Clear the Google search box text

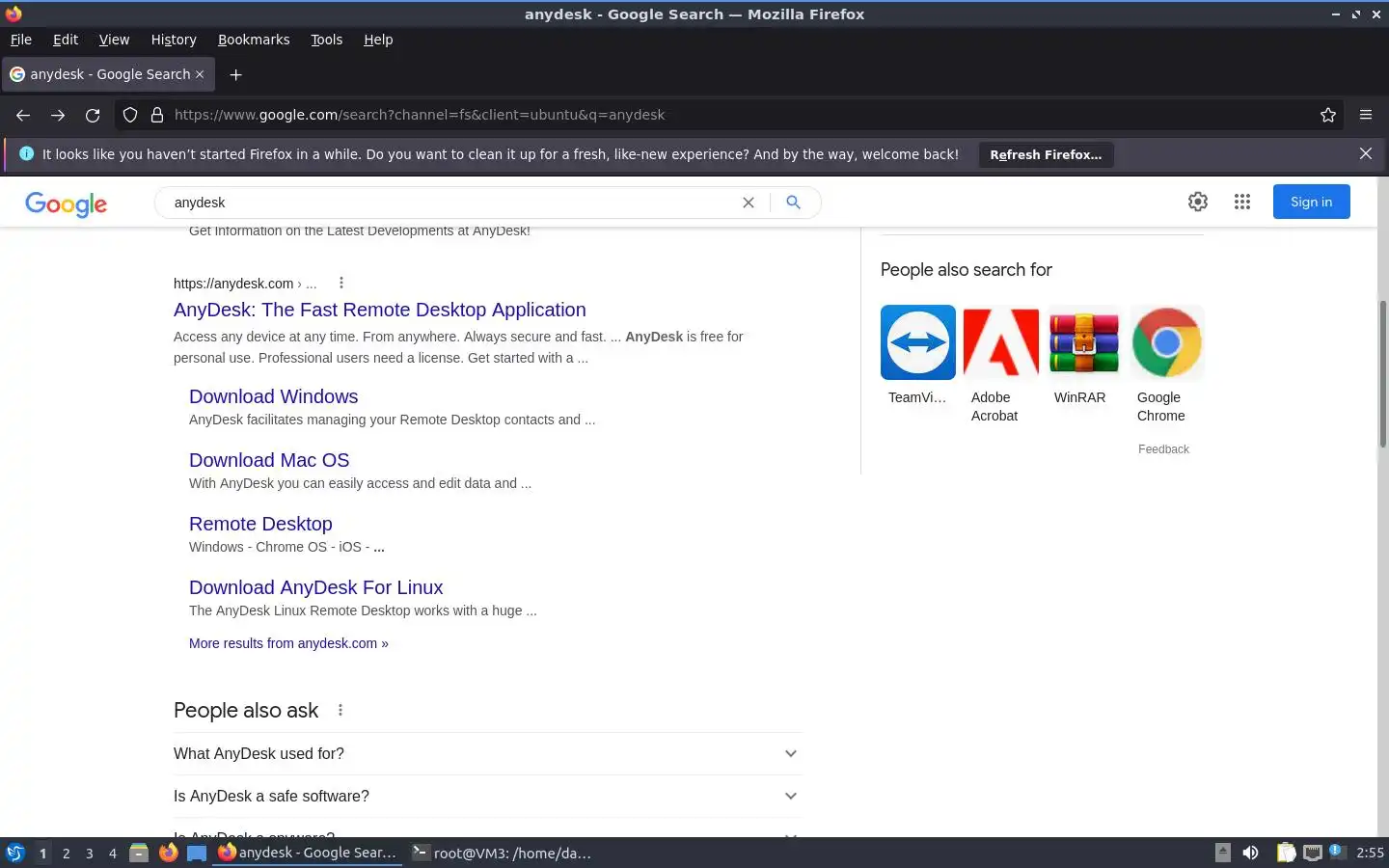[748, 203]
